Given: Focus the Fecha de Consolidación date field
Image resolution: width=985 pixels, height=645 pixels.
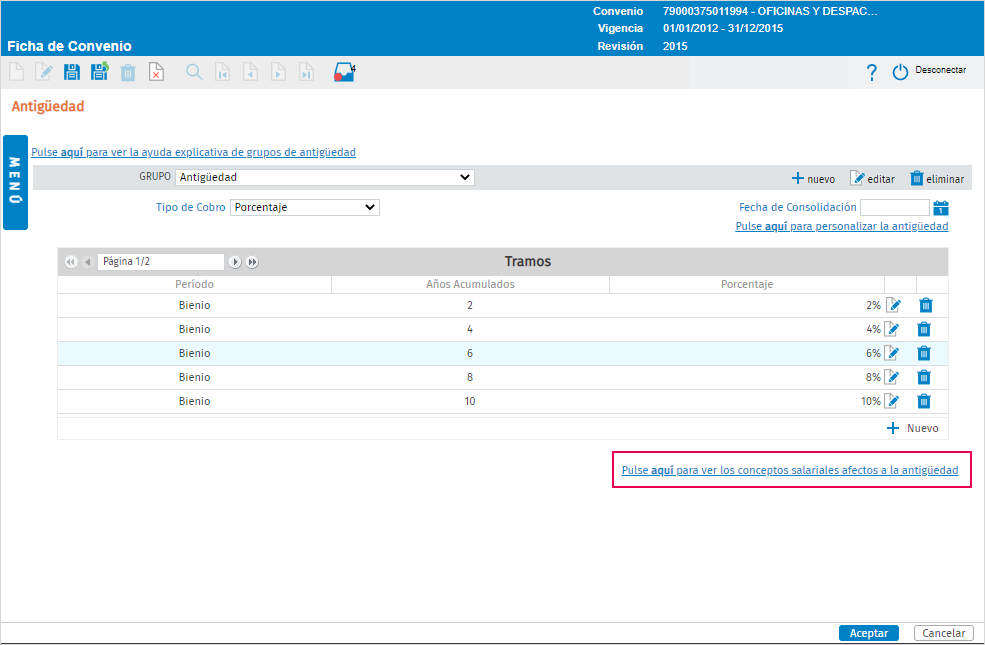Looking at the screenshot, I should pyautogui.click(x=895, y=207).
